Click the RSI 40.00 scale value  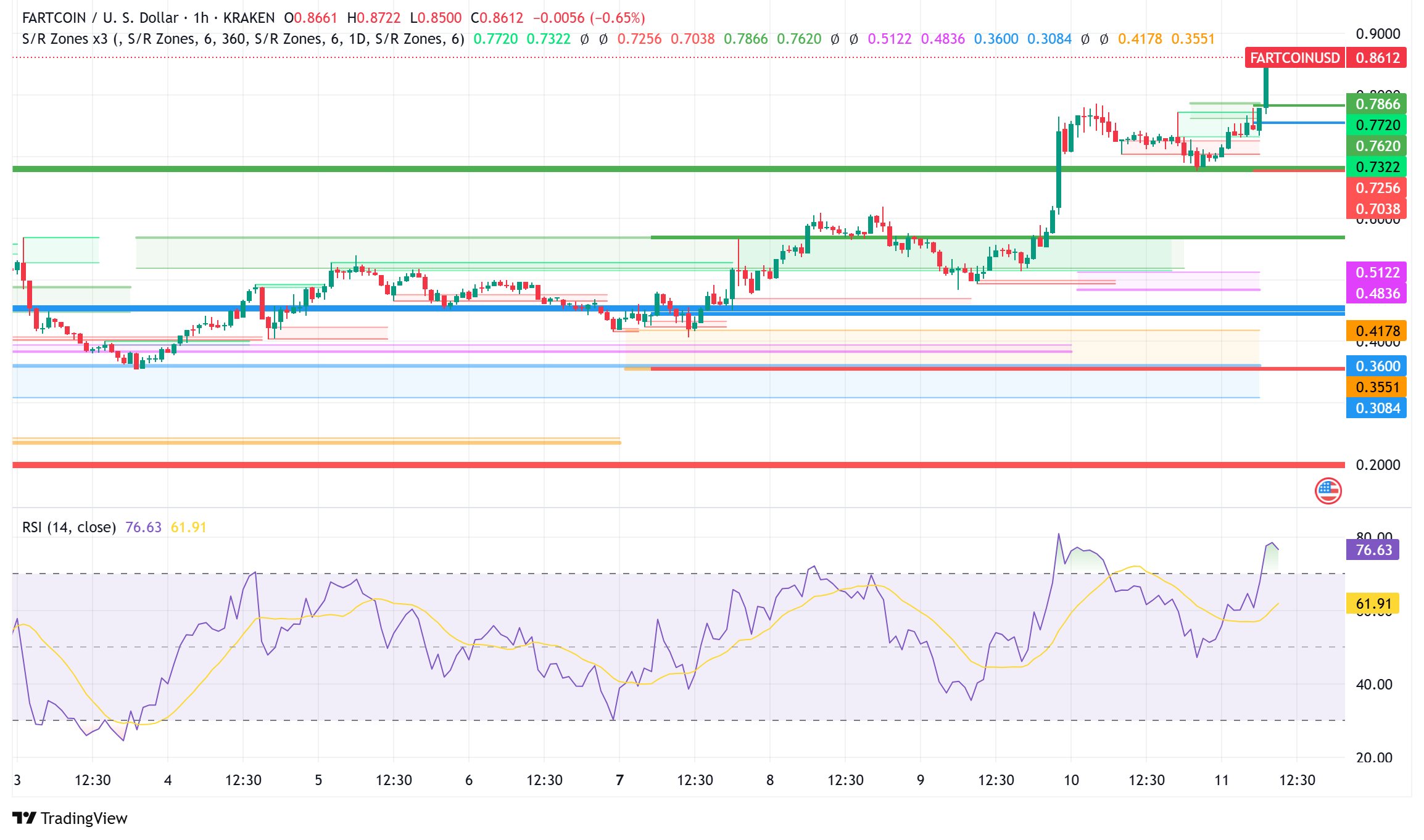(x=1374, y=684)
